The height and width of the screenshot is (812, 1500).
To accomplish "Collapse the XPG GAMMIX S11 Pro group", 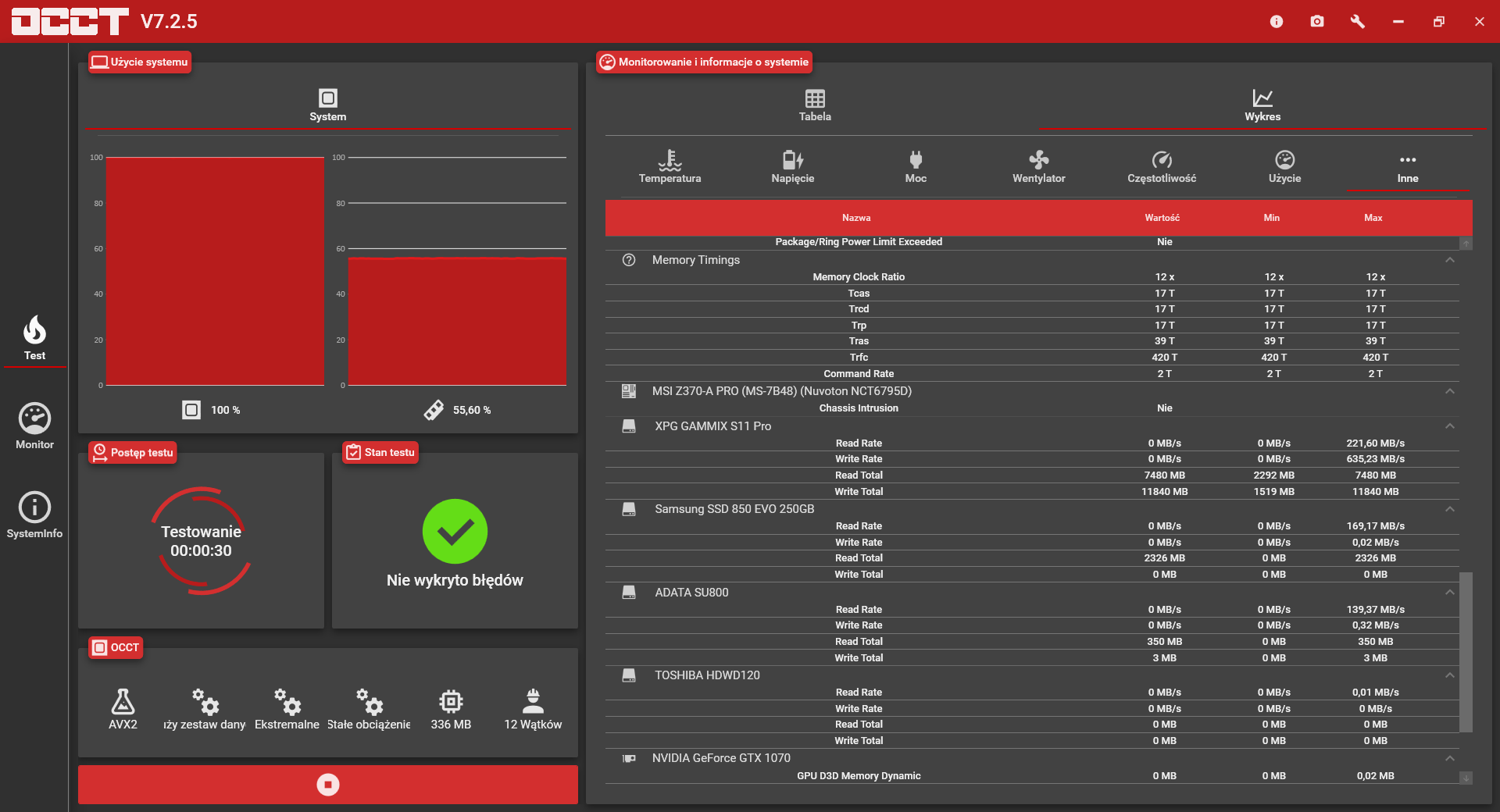I will click(1450, 426).
